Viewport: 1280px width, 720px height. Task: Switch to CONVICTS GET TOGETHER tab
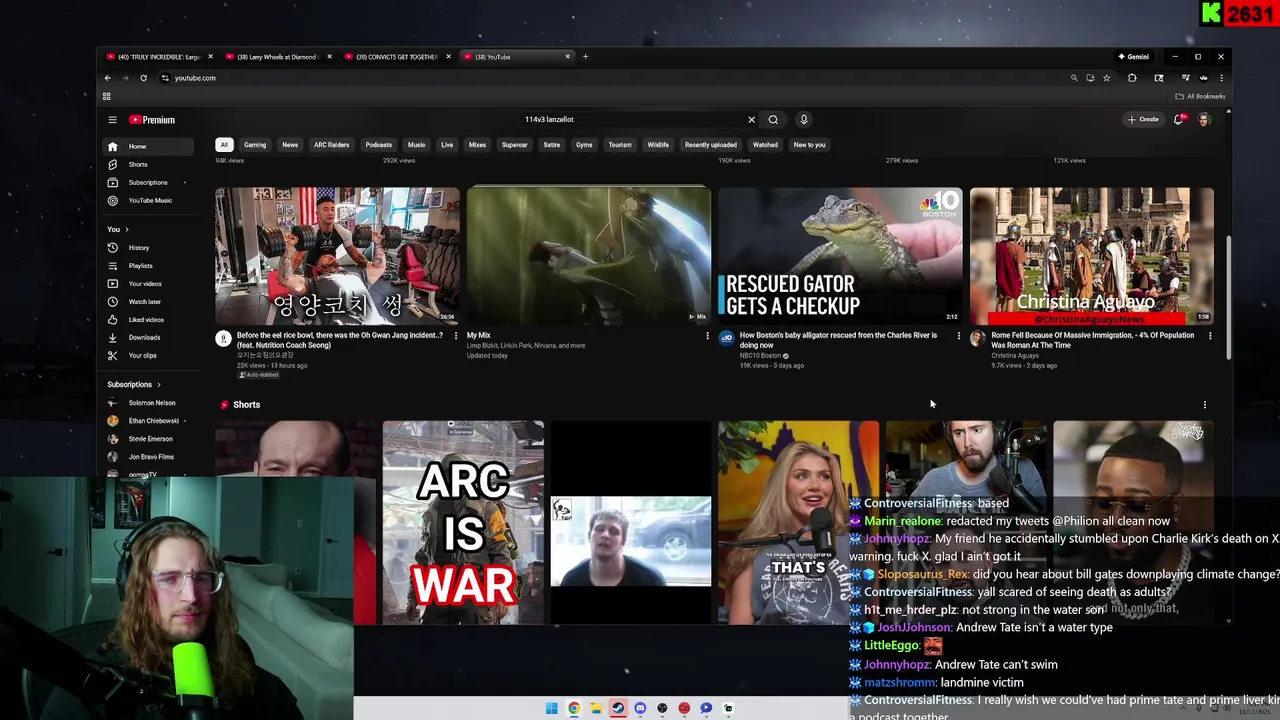coord(398,57)
